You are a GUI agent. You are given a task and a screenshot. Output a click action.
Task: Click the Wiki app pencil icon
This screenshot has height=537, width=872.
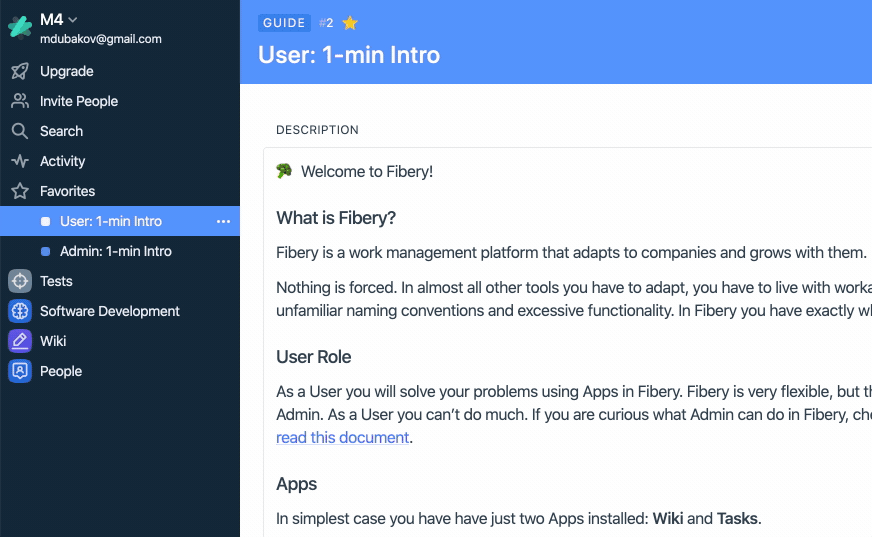click(20, 341)
